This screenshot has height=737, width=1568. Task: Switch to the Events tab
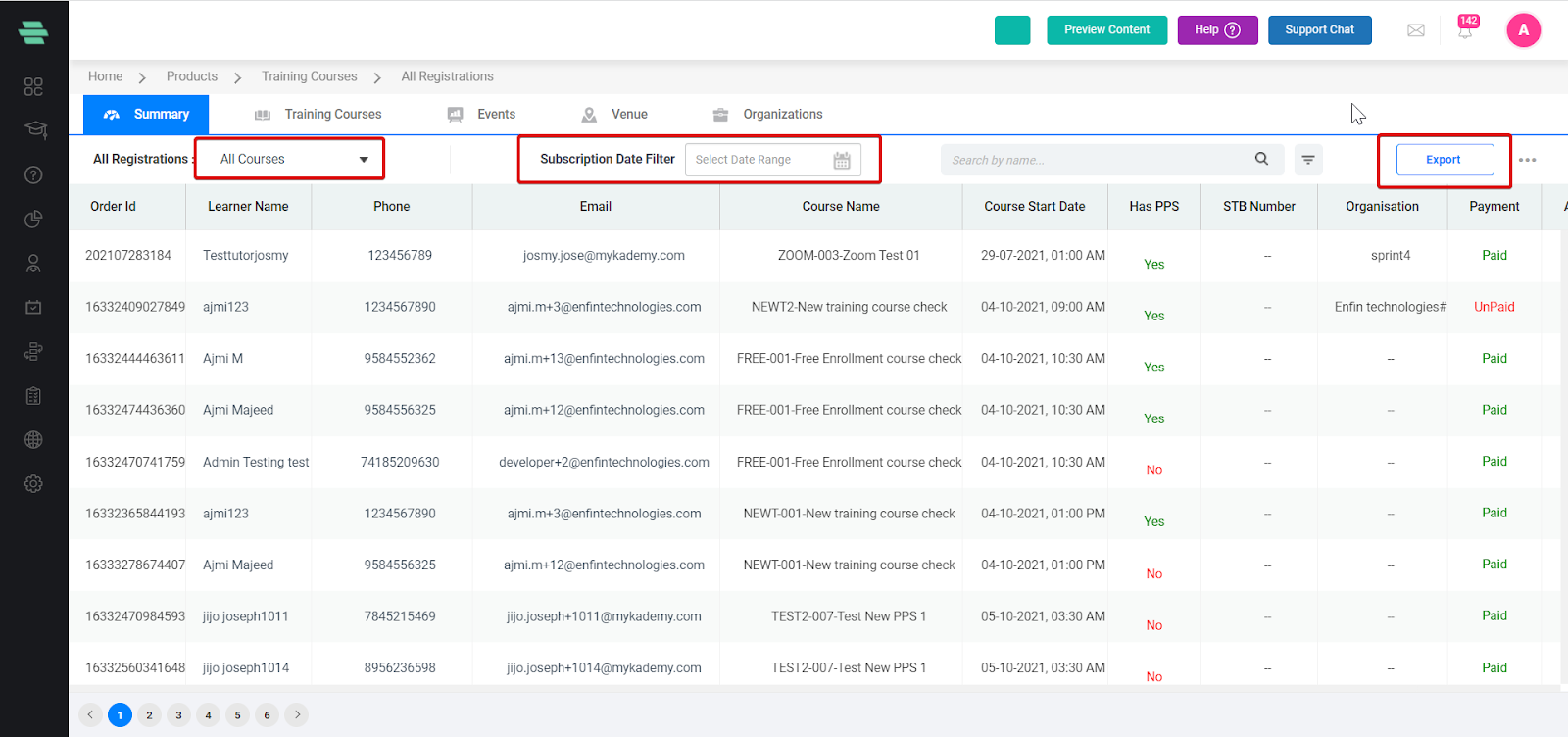[x=481, y=115]
